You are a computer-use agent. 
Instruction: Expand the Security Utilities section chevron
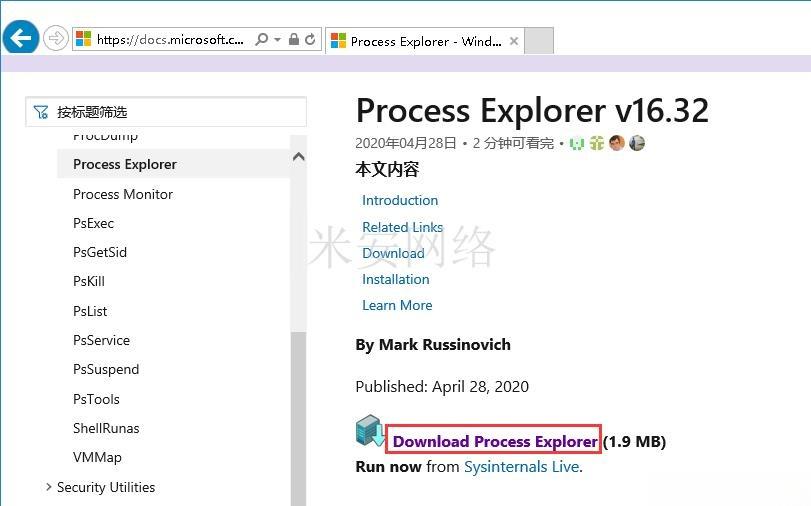pos(49,487)
